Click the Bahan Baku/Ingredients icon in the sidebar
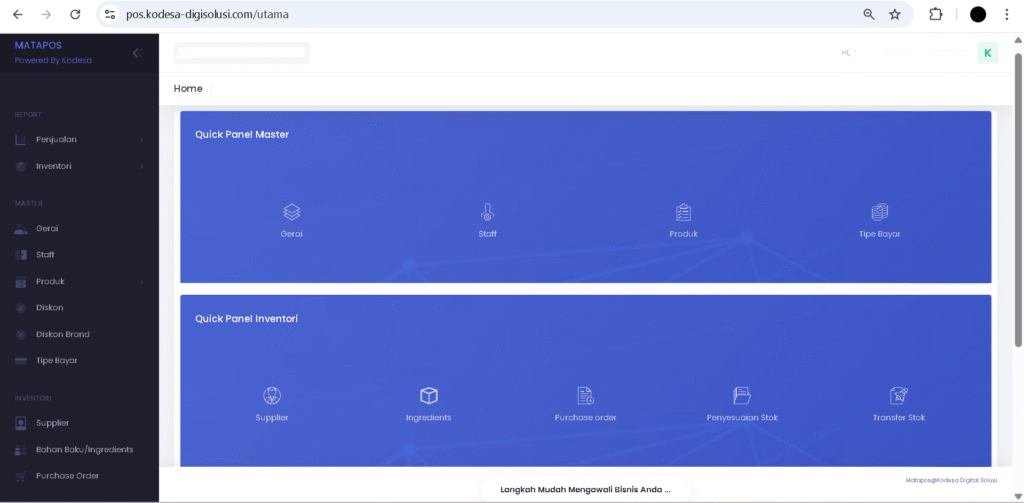Image resolution: width=1024 pixels, height=503 pixels. (x=21, y=450)
